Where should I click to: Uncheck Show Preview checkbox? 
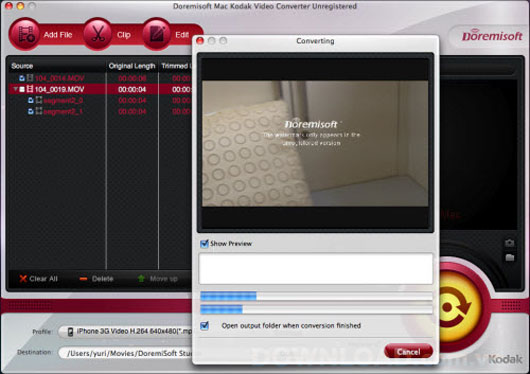click(204, 243)
